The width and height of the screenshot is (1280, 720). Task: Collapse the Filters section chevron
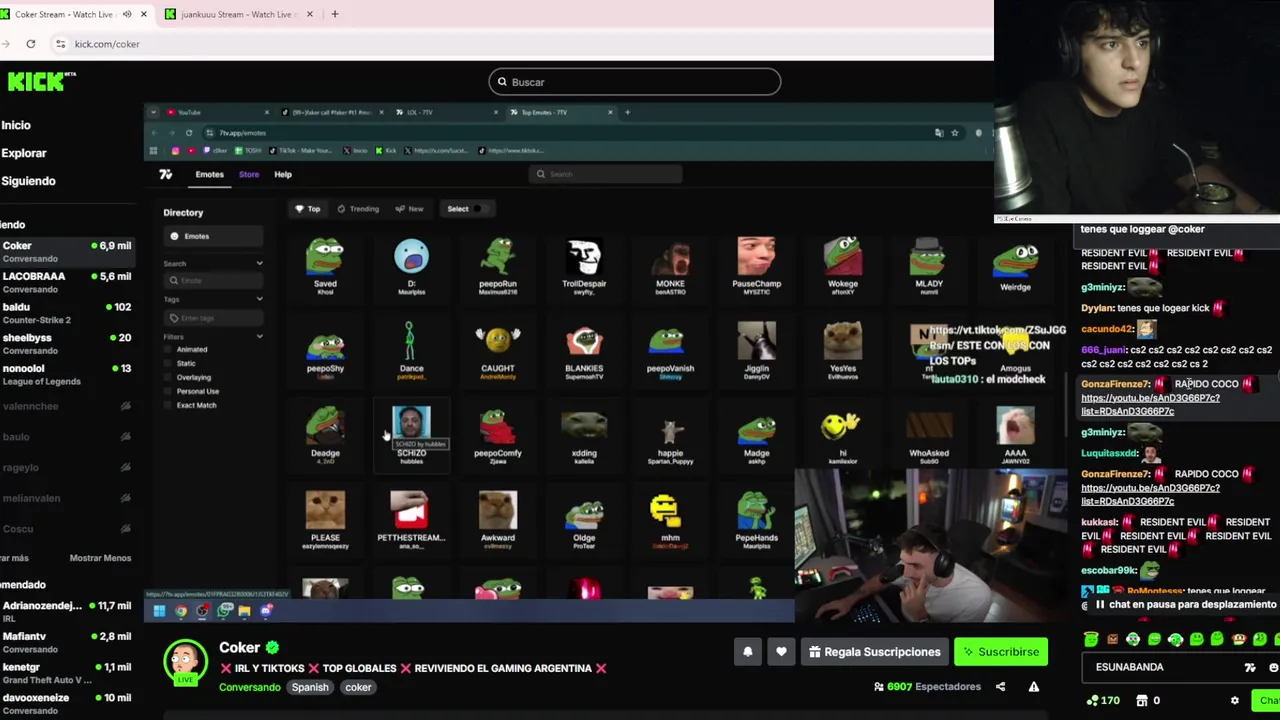coord(259,337)
